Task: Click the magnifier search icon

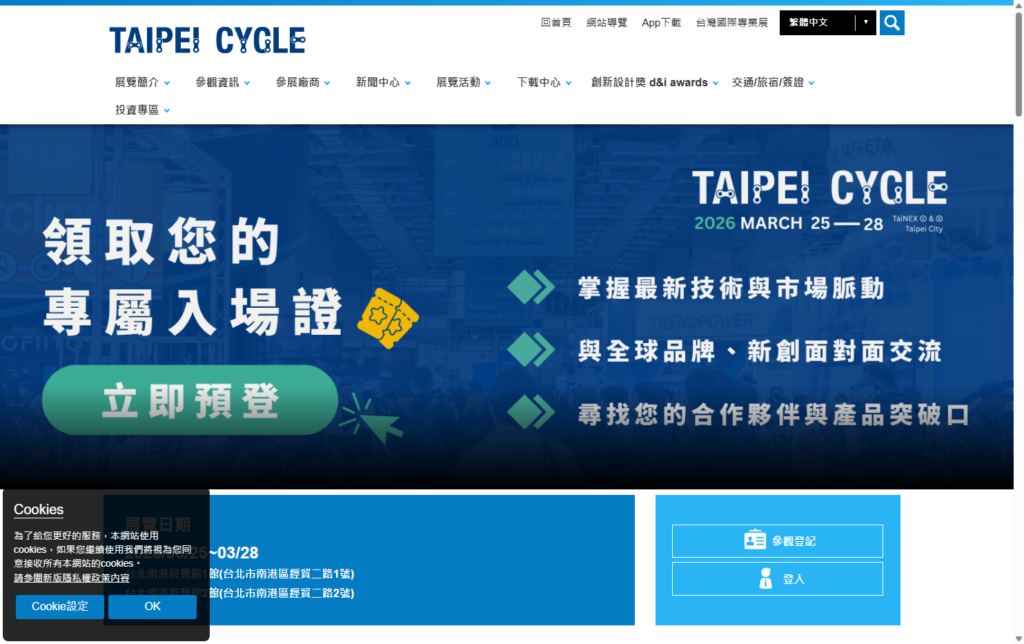Action: click(x=892, y=22)
